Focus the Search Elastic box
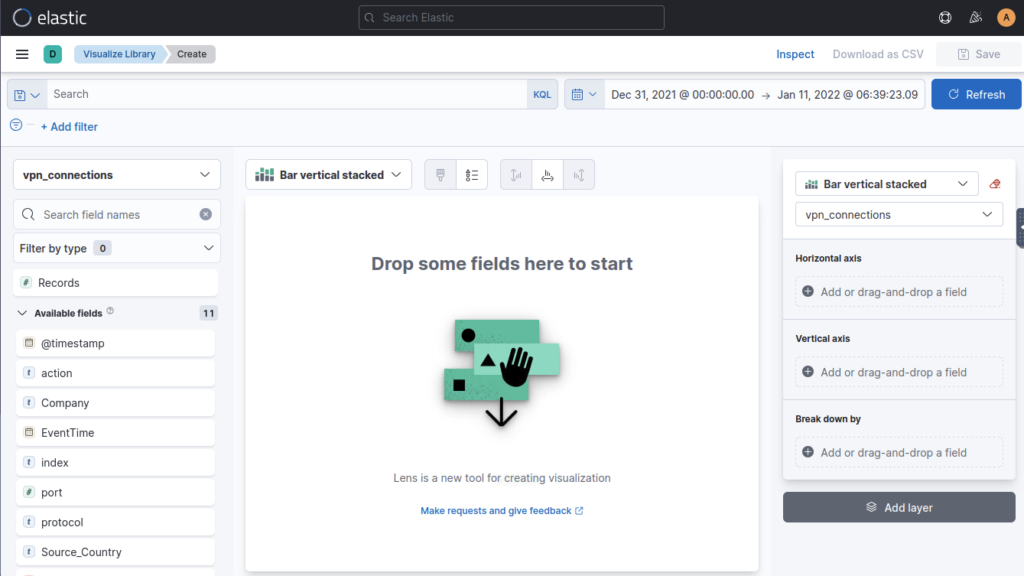1024x576 pixels. tap(511, 18)
